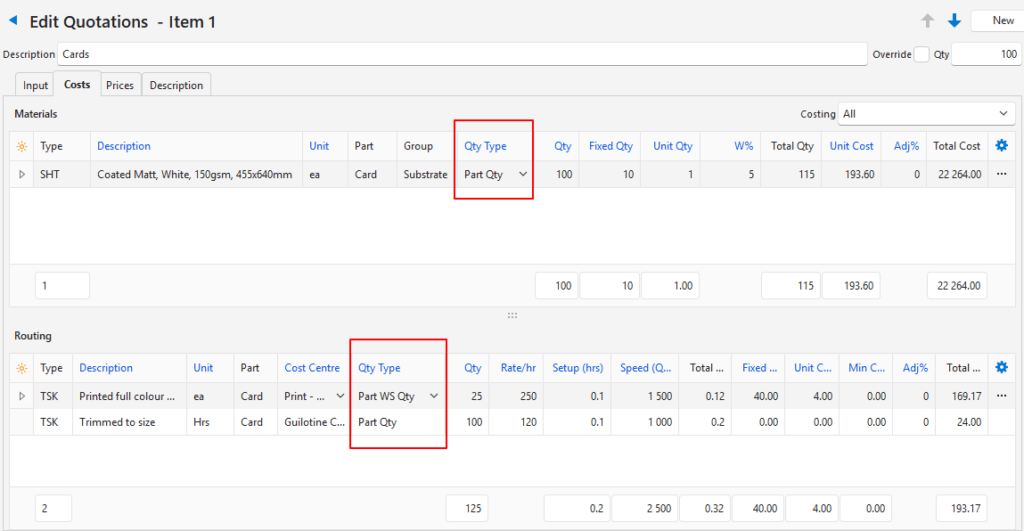The height and width of the screenshot is (531, 1024).
Task: Click the New button
Action: (1002, 20)
